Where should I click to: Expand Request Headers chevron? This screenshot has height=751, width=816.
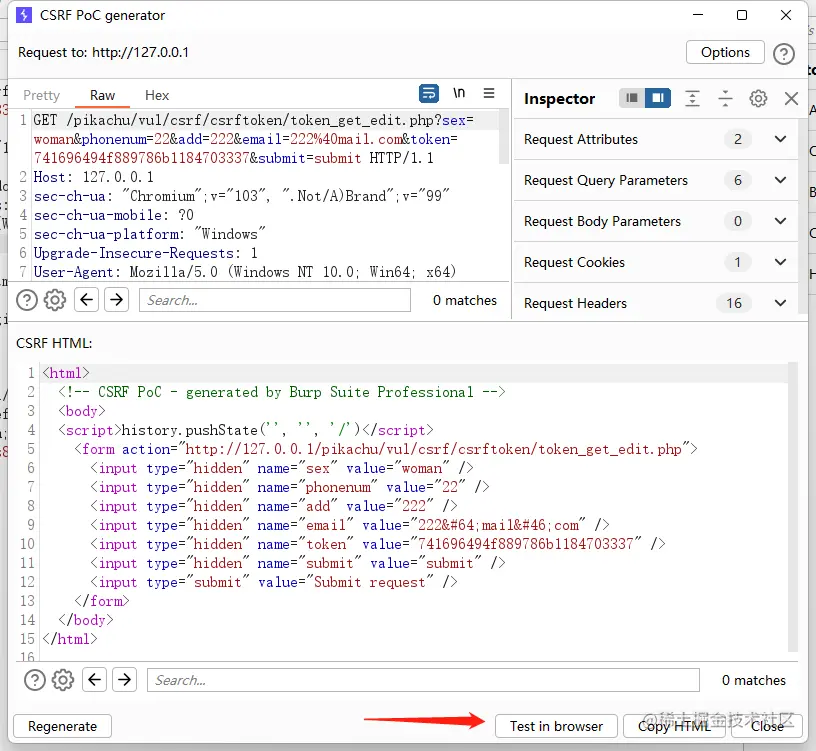click(x=780, y=303)
